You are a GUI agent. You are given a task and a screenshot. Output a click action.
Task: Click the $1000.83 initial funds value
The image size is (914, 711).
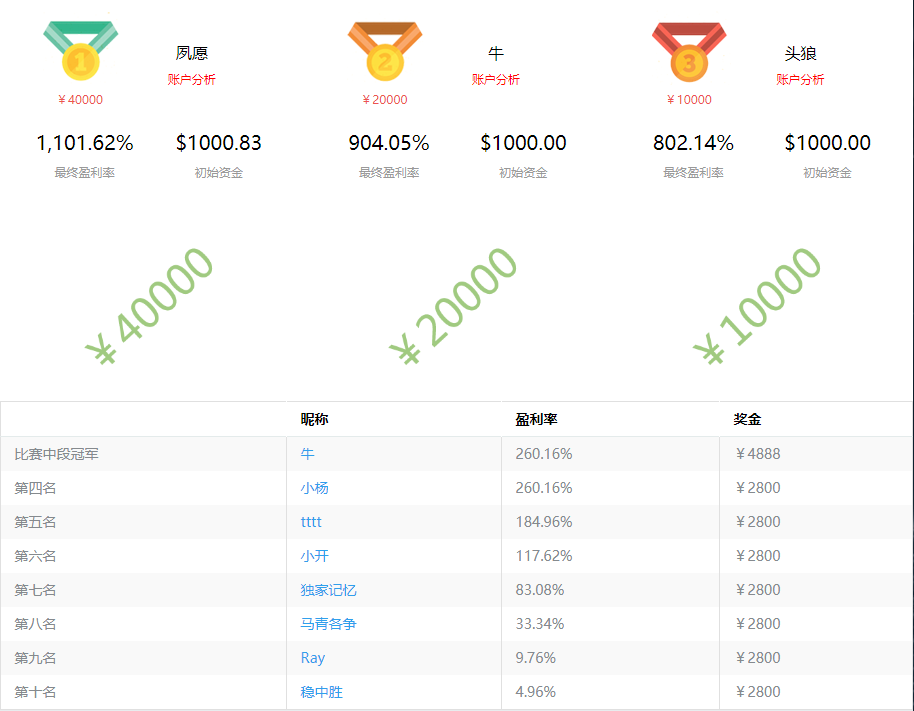click(x=219, y=143)
